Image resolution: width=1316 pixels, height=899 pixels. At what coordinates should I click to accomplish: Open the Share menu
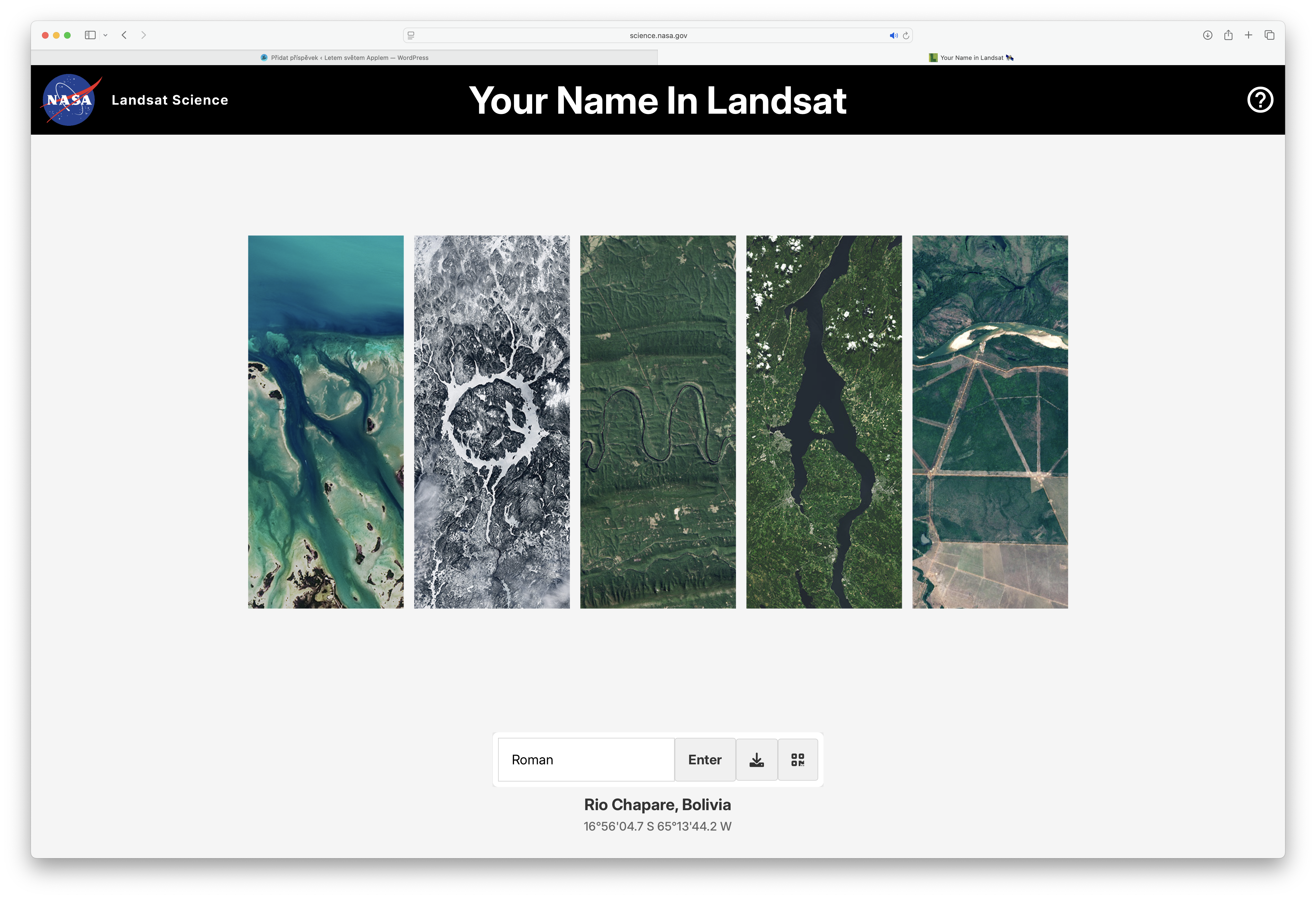pyautogui.click(x=1228, y=35)
